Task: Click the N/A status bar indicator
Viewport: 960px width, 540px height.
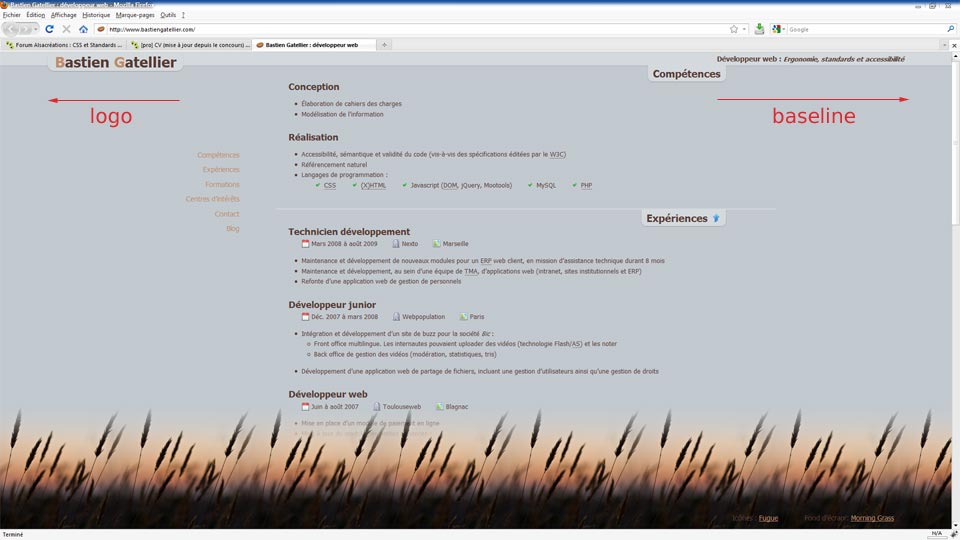Action: point(936,534)
